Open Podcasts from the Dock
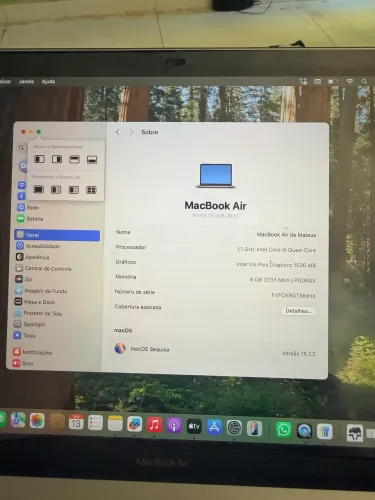Viewport: 375px width, 500px height. tap(174, 426)
